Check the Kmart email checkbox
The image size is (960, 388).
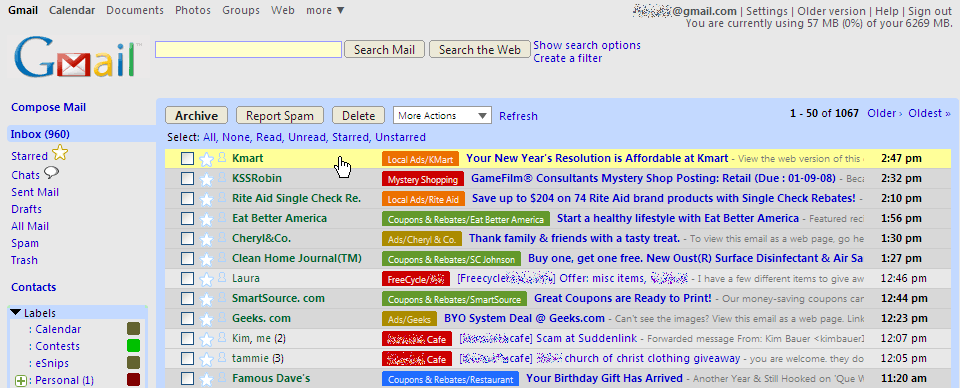pos(187,159)
